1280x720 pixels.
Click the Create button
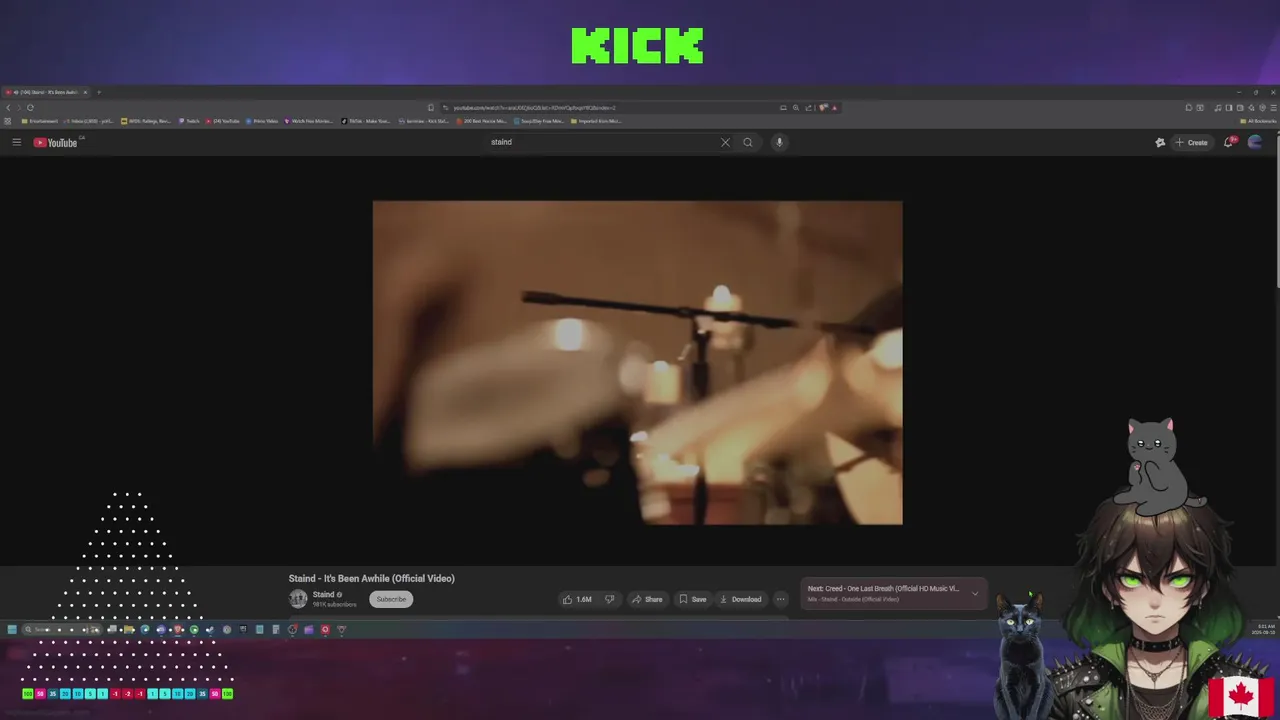(1192, 142)
